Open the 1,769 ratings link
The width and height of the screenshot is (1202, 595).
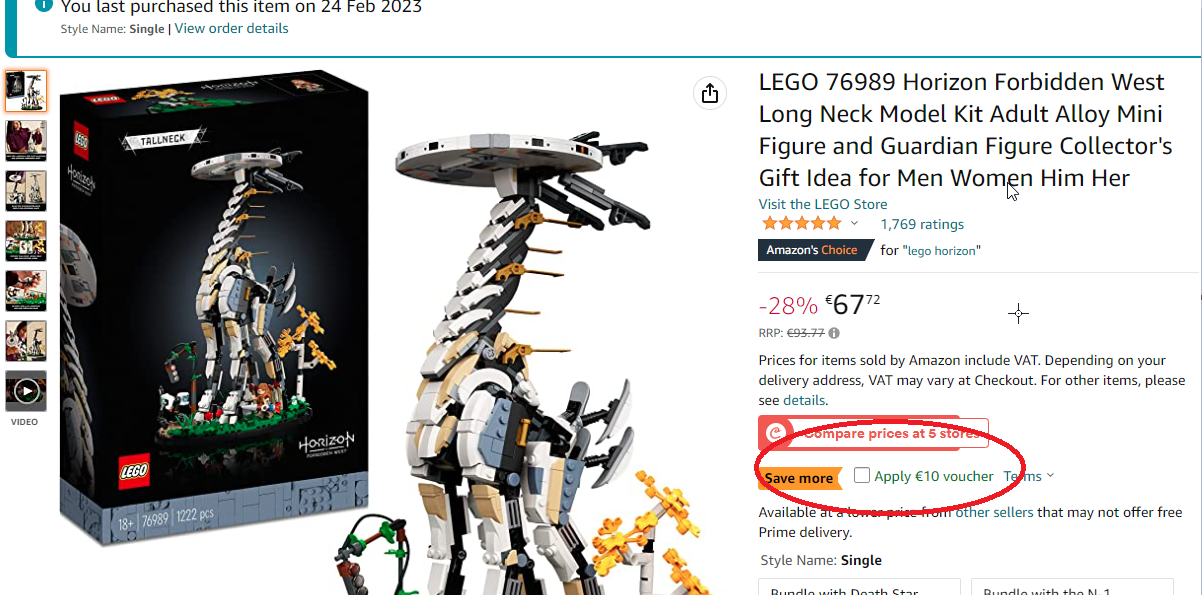(922, 224)
